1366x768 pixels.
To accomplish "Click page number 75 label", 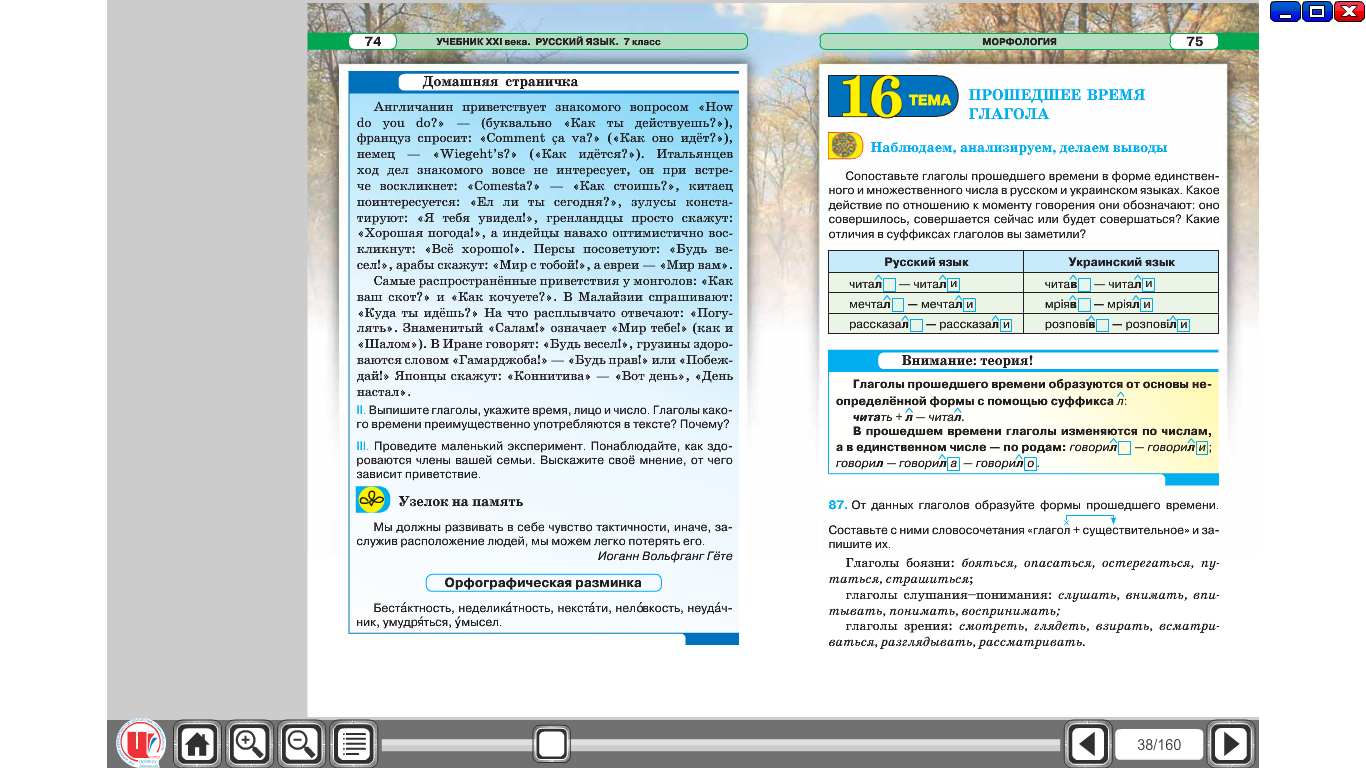I will pos(1194,41).
